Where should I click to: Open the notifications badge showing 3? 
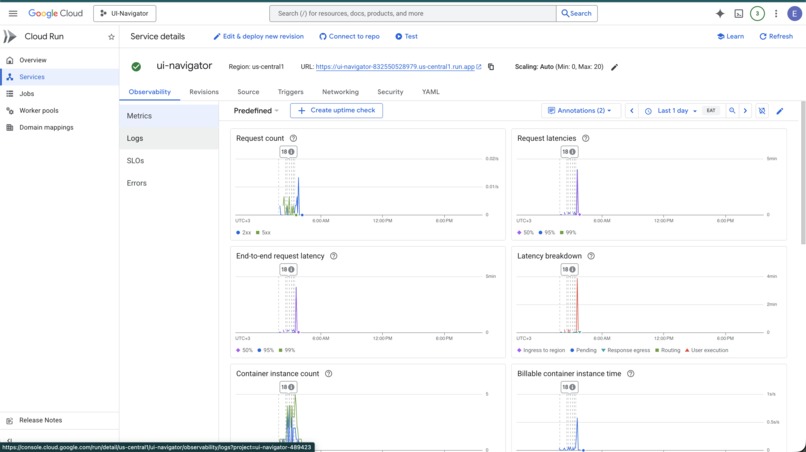(757, 13)
